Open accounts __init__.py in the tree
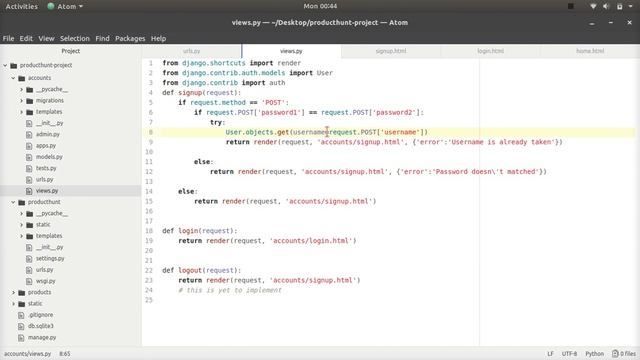Viewport: 640px width, 360px height. pyautogui.click(x=49, y=123)
